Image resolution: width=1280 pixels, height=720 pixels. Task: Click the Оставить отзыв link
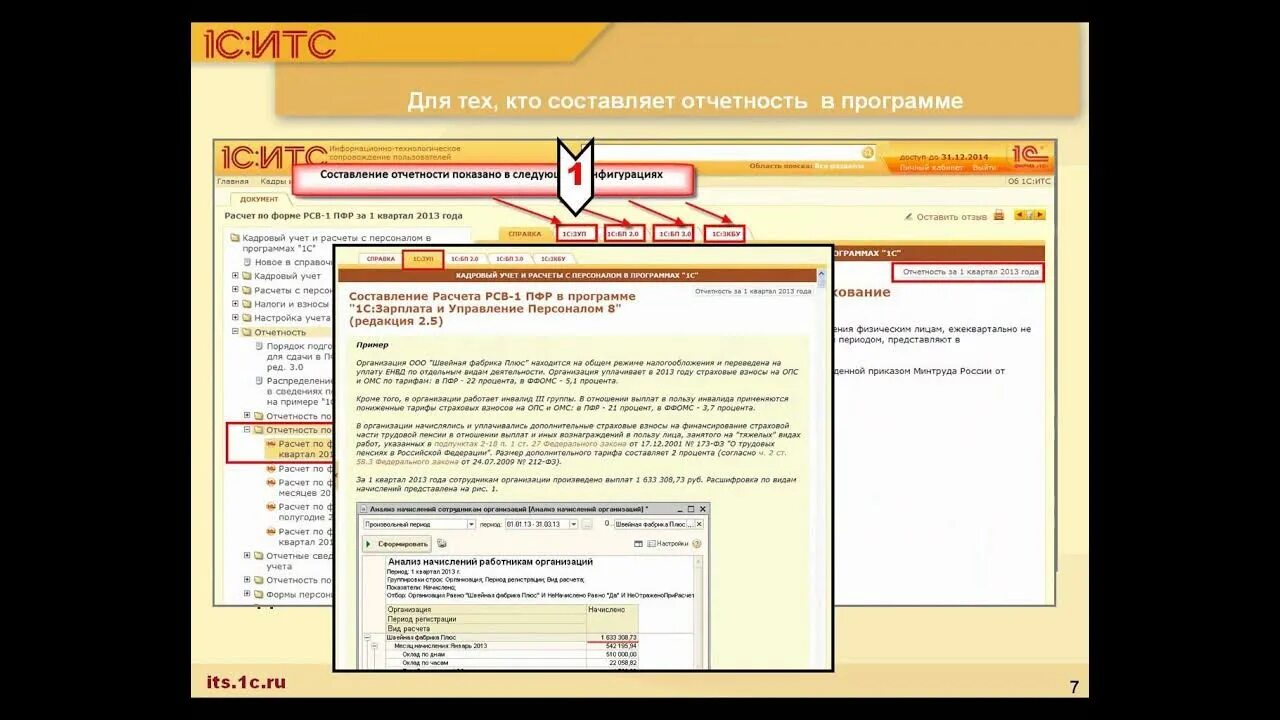pos(951,216)
